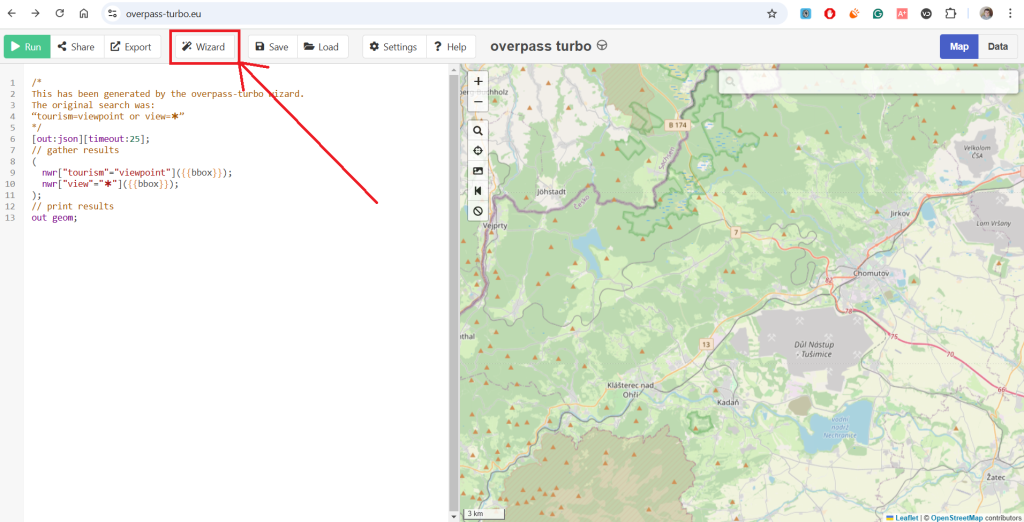Select bounding box manually icon
The image size is (1024, 522).
pos(478,171)
